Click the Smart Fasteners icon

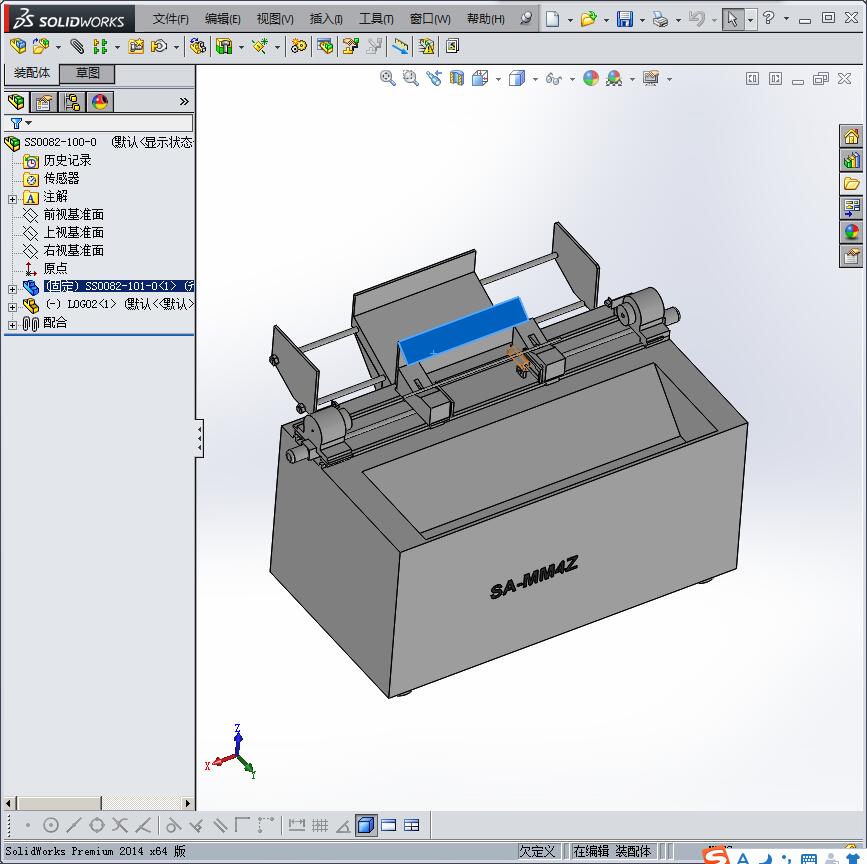coord(136,46)
